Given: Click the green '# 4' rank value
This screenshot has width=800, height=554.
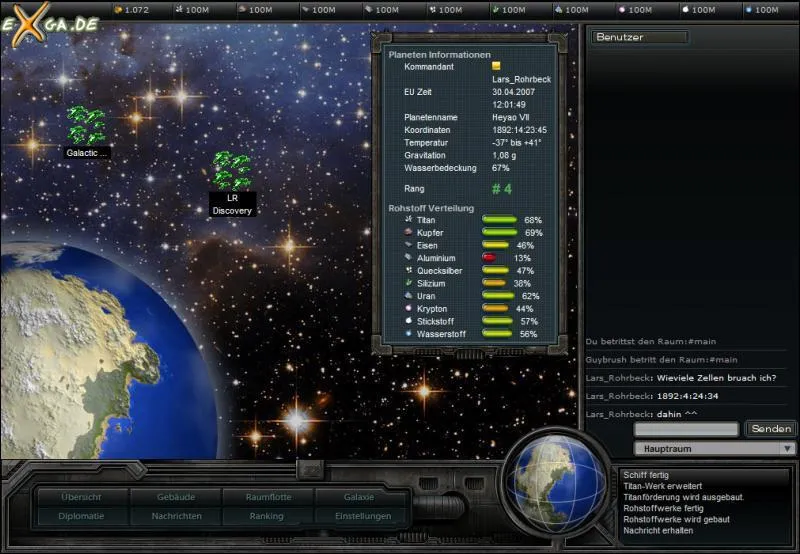Looking at the screenshot, I should click(502, 189).
